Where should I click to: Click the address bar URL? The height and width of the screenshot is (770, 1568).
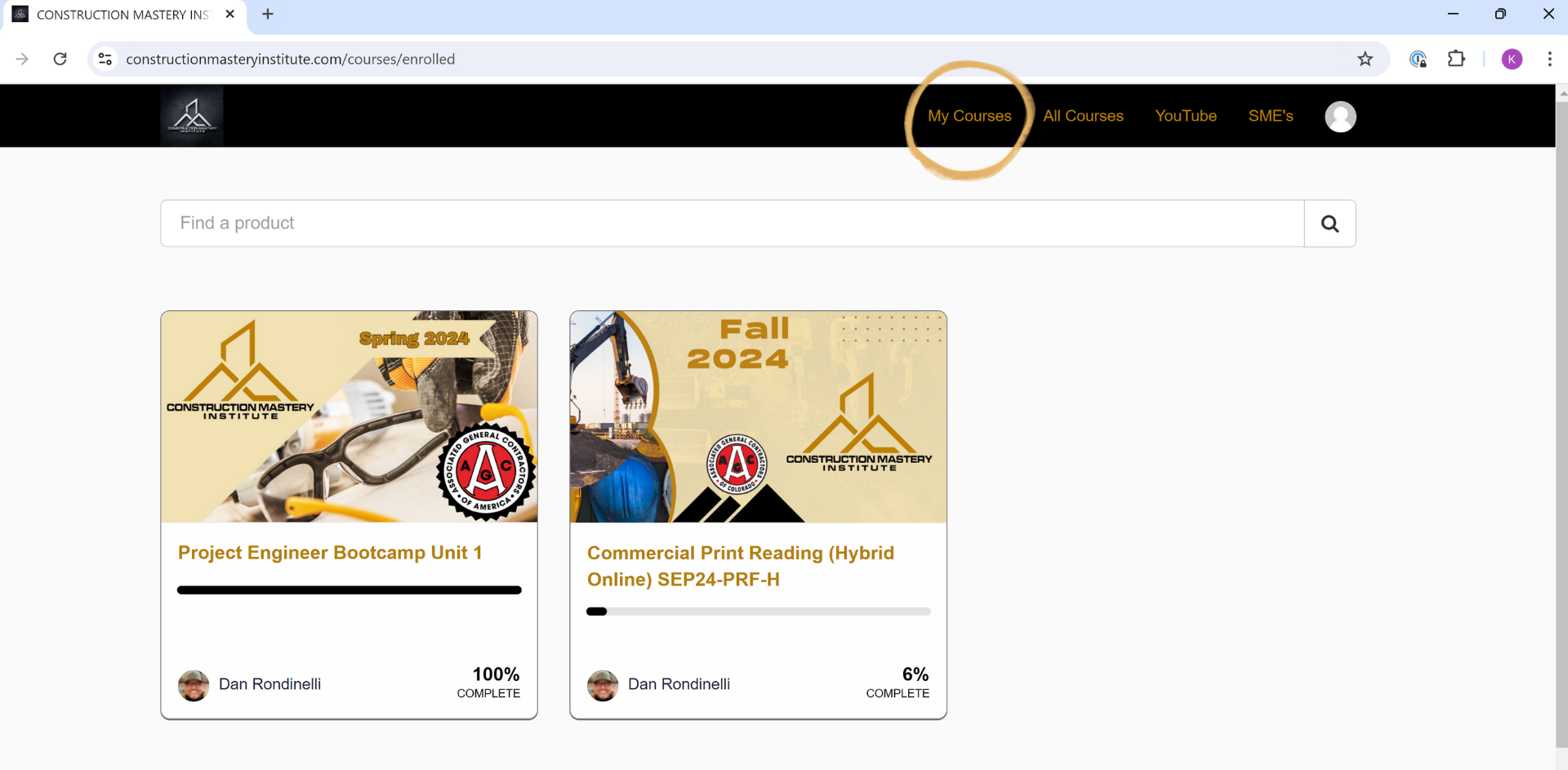(x=291, y=59)
